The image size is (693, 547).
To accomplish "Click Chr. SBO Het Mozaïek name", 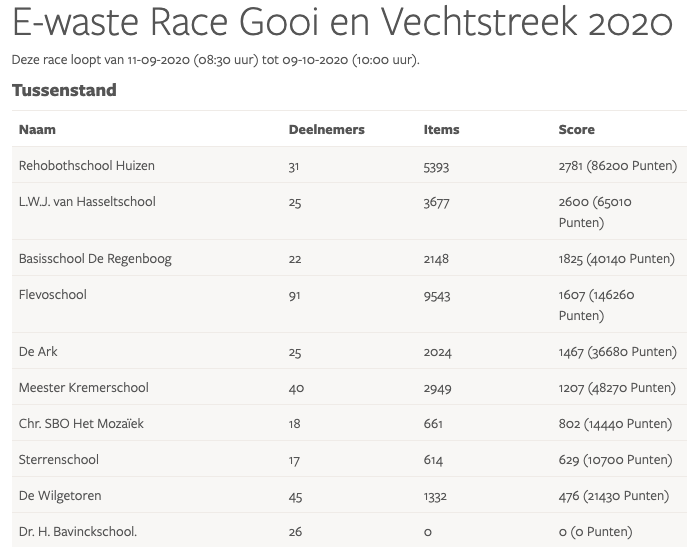I will coord(81,423).
